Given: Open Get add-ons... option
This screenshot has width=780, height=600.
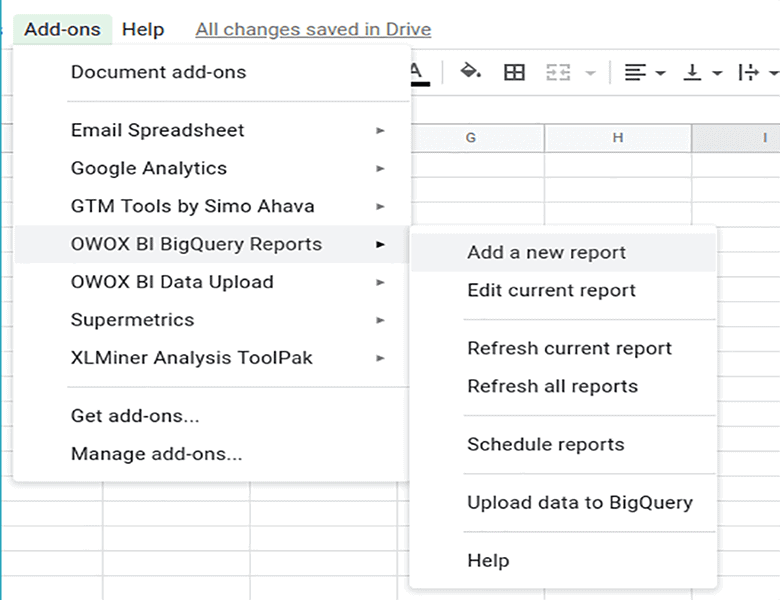Looking at the screenshot, I should (135, 416).
